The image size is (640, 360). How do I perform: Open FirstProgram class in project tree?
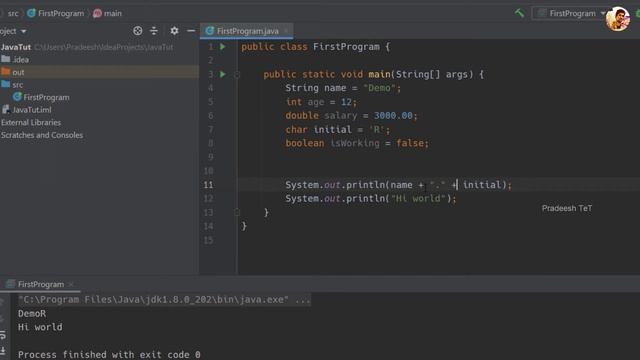41,97
